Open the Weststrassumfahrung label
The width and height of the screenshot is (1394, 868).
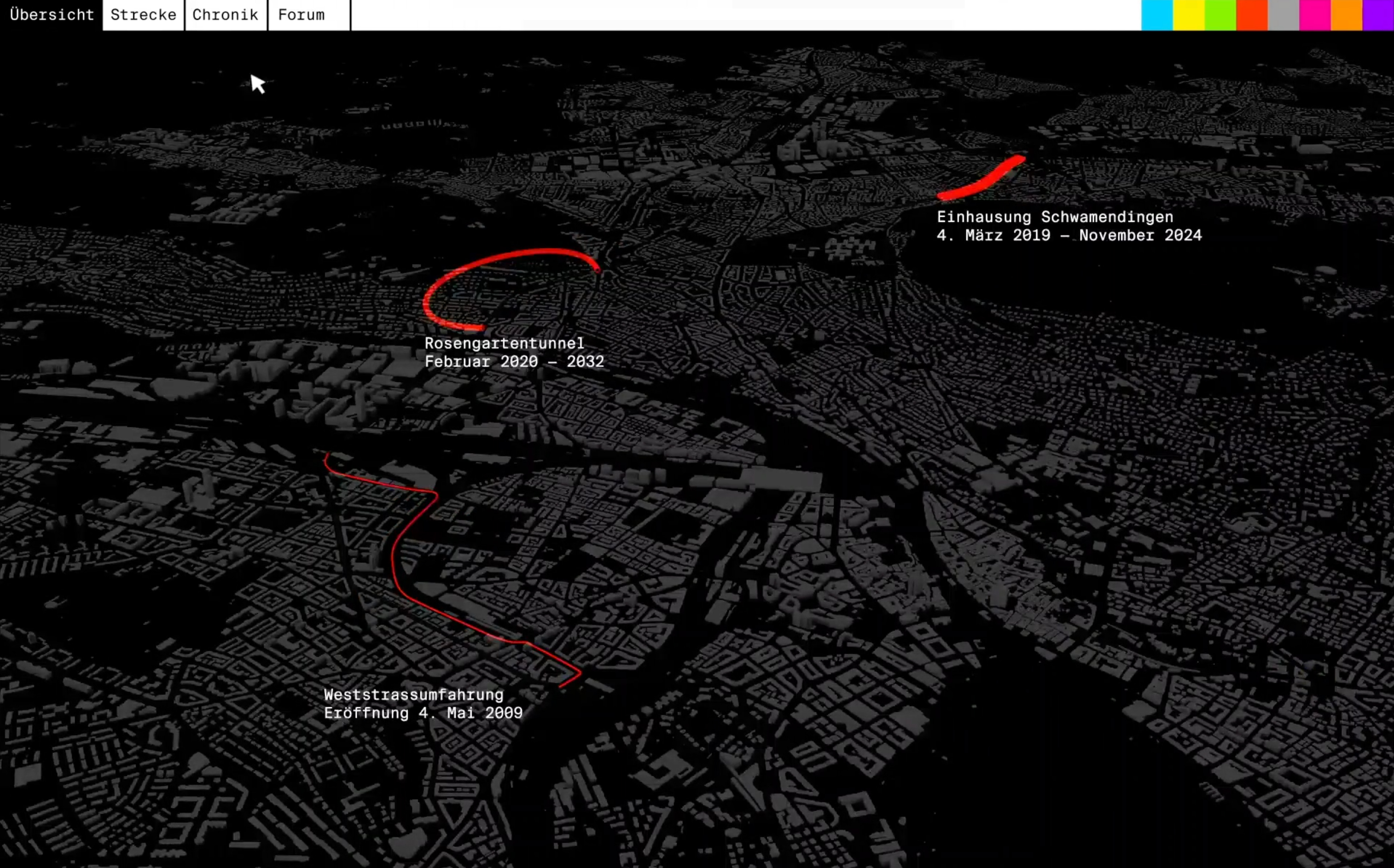coord(413,695)
